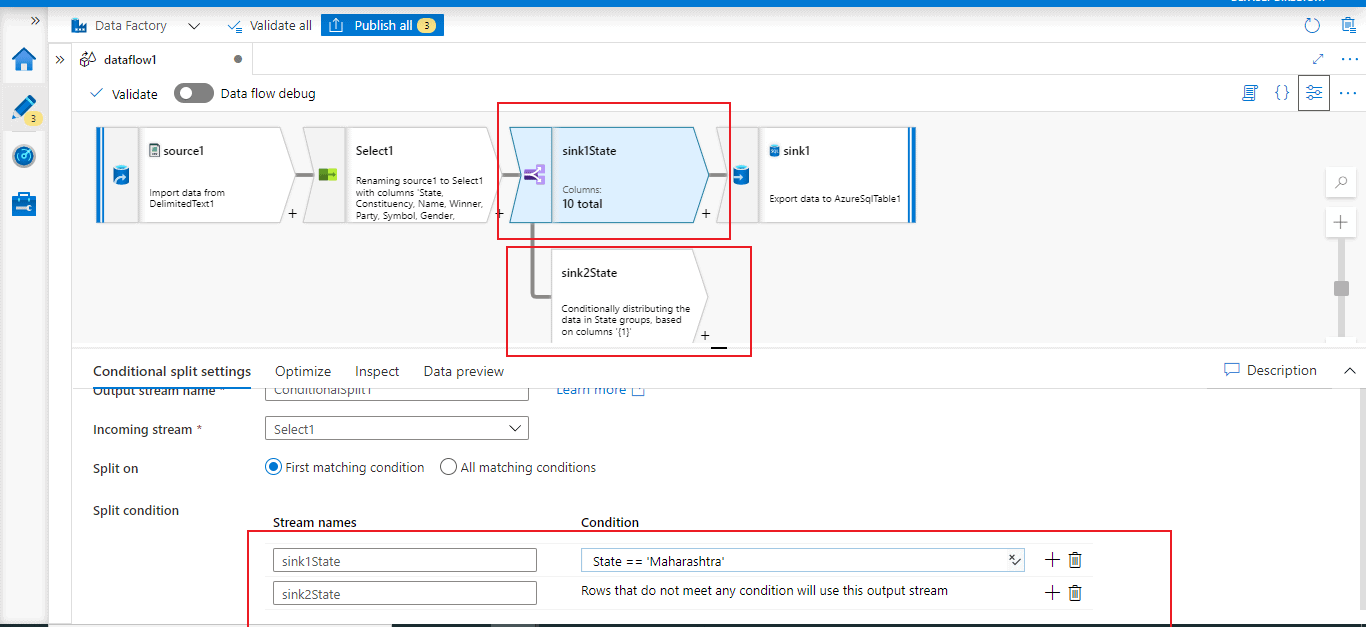The image size is (1366, 627).
Task: Open the Author pencil icon
Action: tap(24, 108)
